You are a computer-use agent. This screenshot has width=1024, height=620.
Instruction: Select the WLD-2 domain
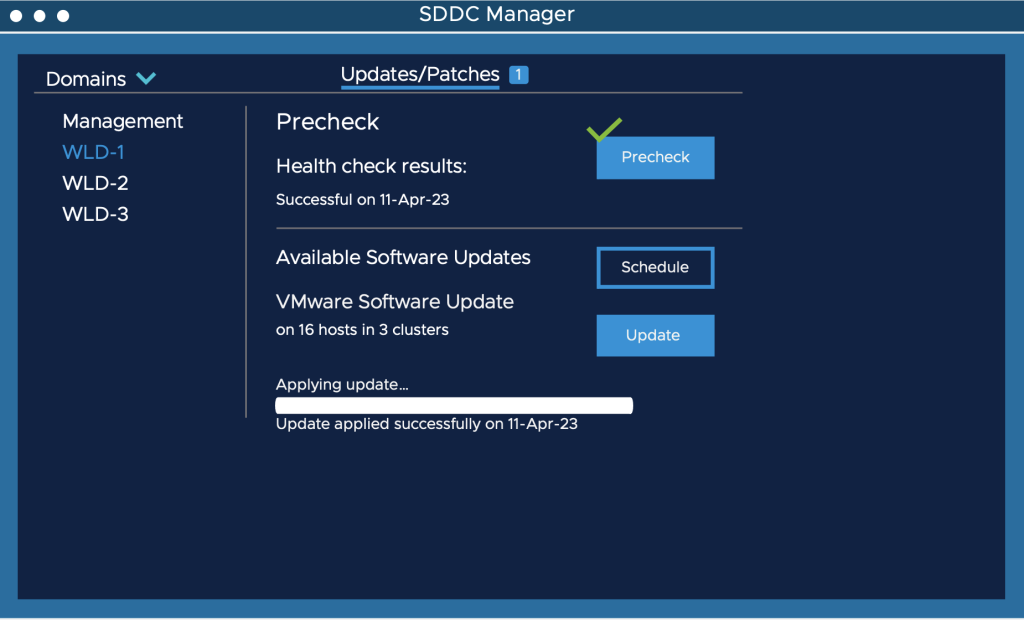point(95,183)
